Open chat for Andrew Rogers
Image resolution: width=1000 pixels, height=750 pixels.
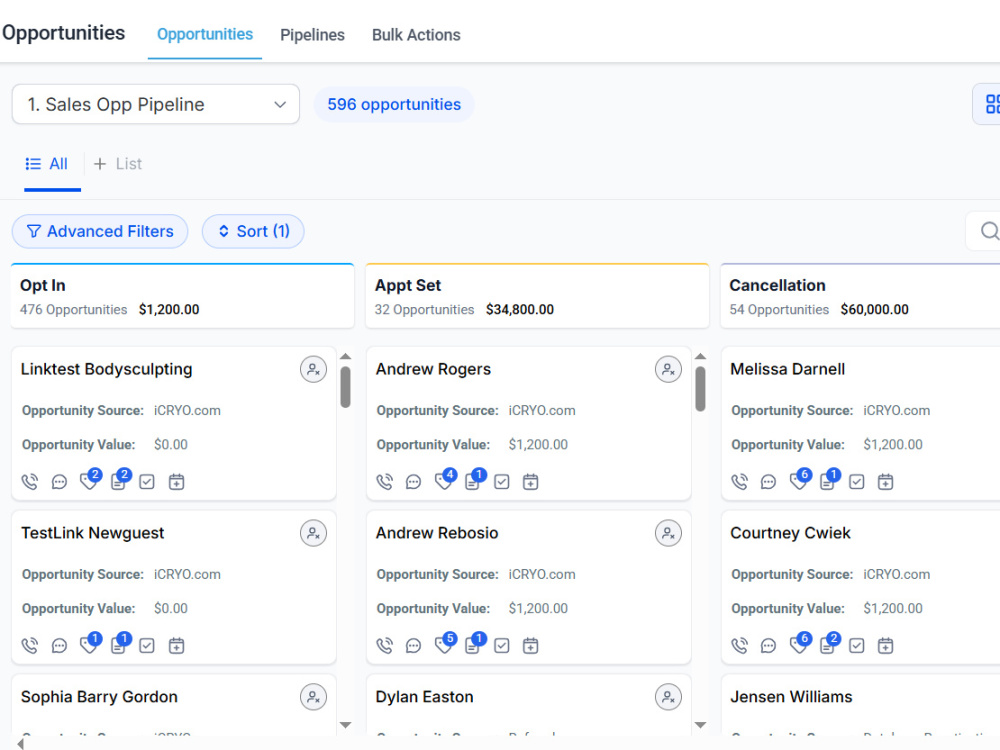[414, 482]
